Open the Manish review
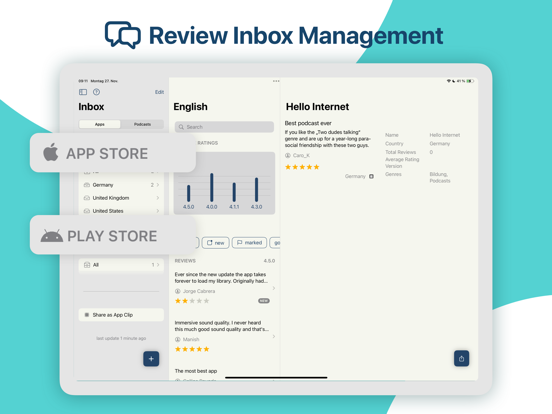Image resolution: width=552 pixels, height=414 pixels. pos(225,336)
